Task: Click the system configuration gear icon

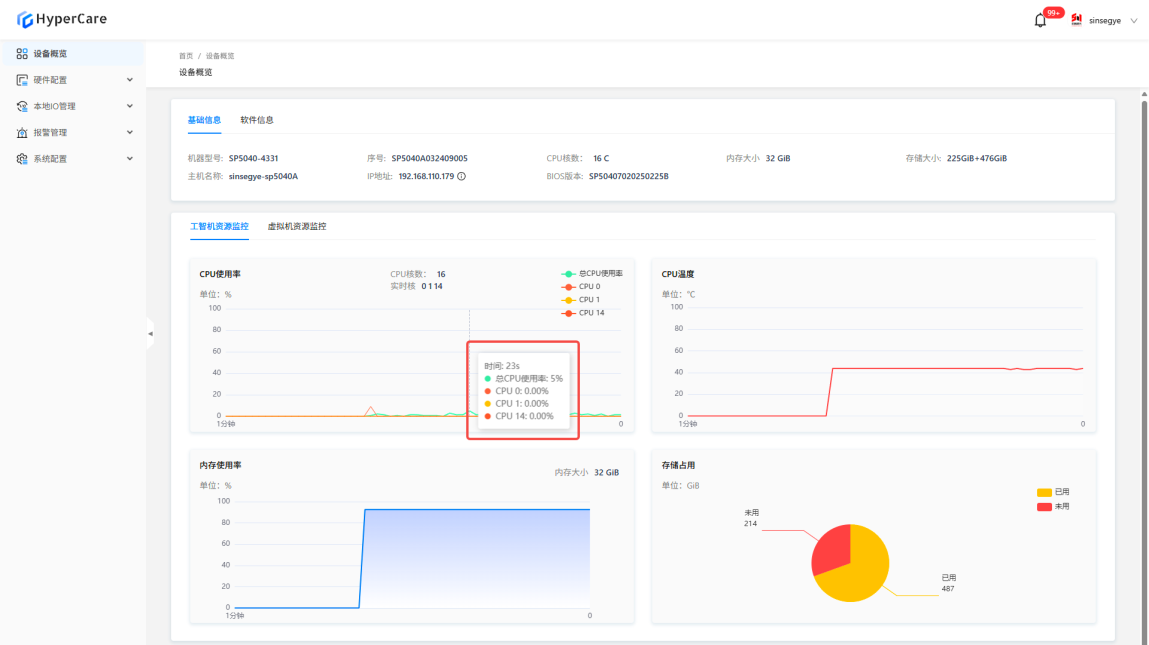Action: [22, 159]
